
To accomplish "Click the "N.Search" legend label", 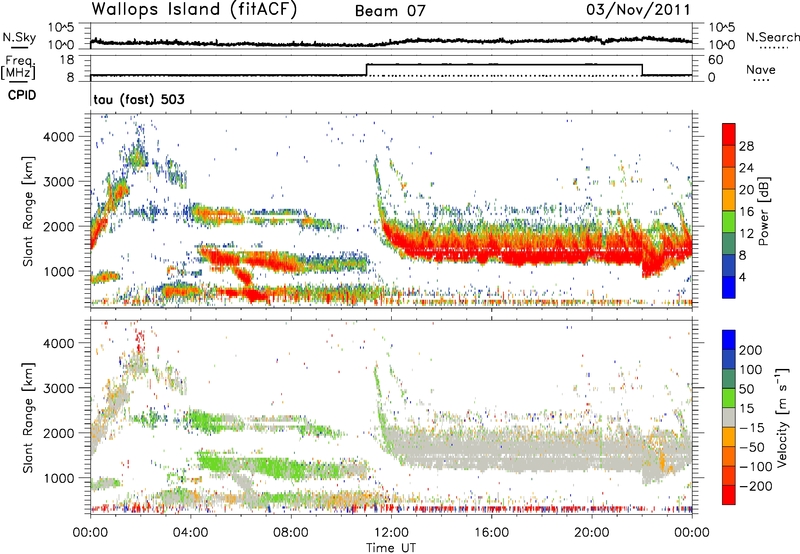I will [x=773, y=37].
